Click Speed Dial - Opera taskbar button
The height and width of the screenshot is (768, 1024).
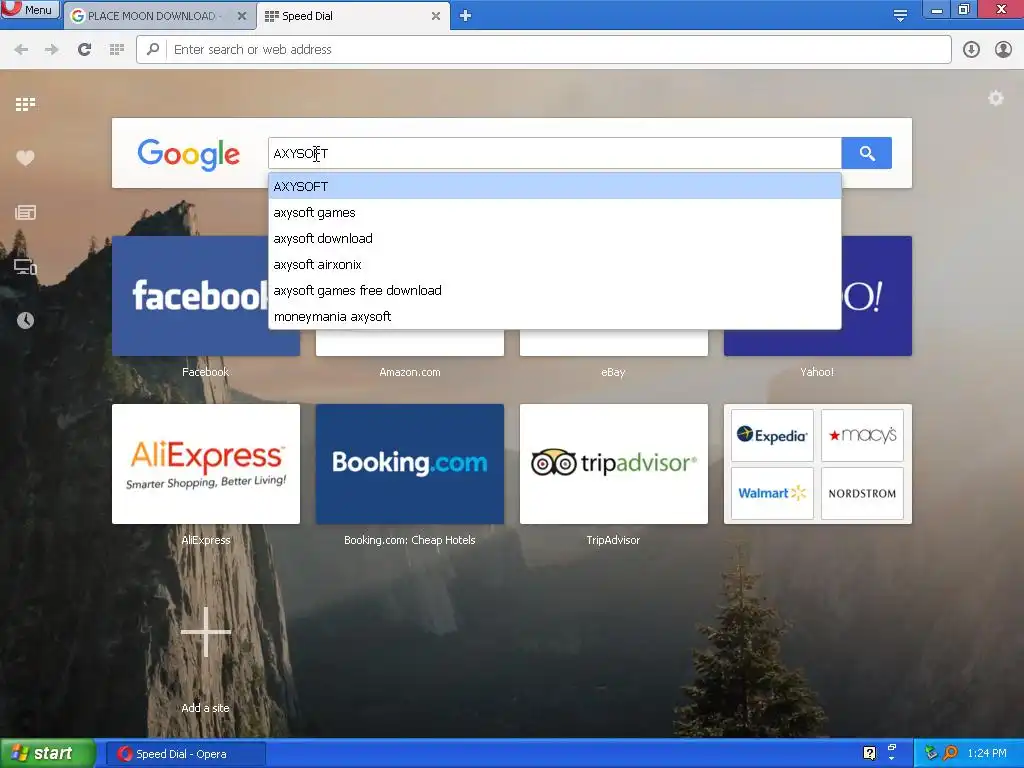tap(185, 754)
